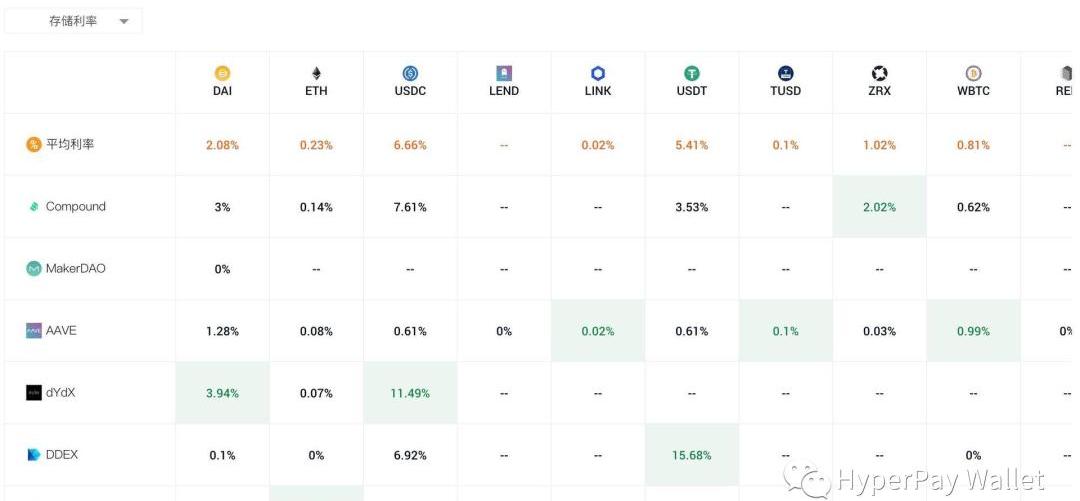This screenshot has width=1080, height=501.
Task: Click the USDT Tether icon
Action: (x=691, y=73)
